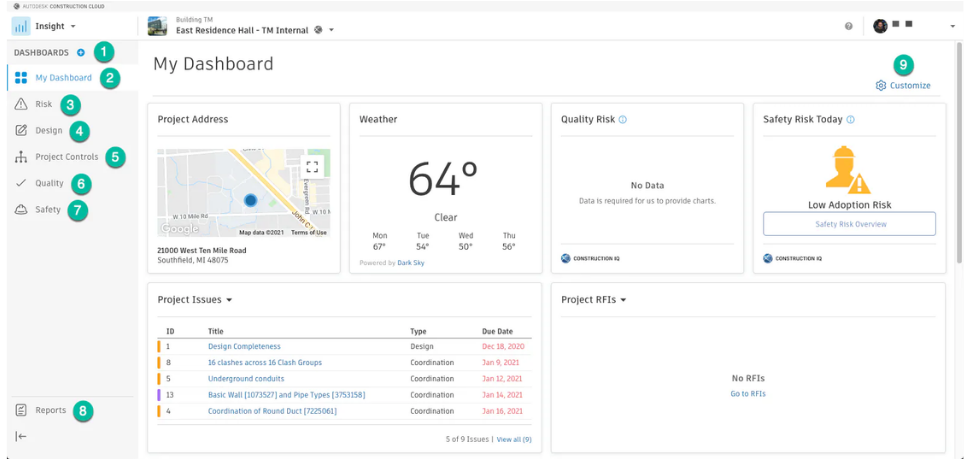
Task: Open Reports from sidebar
Action: pyautogui.click(x=51, y=410)
